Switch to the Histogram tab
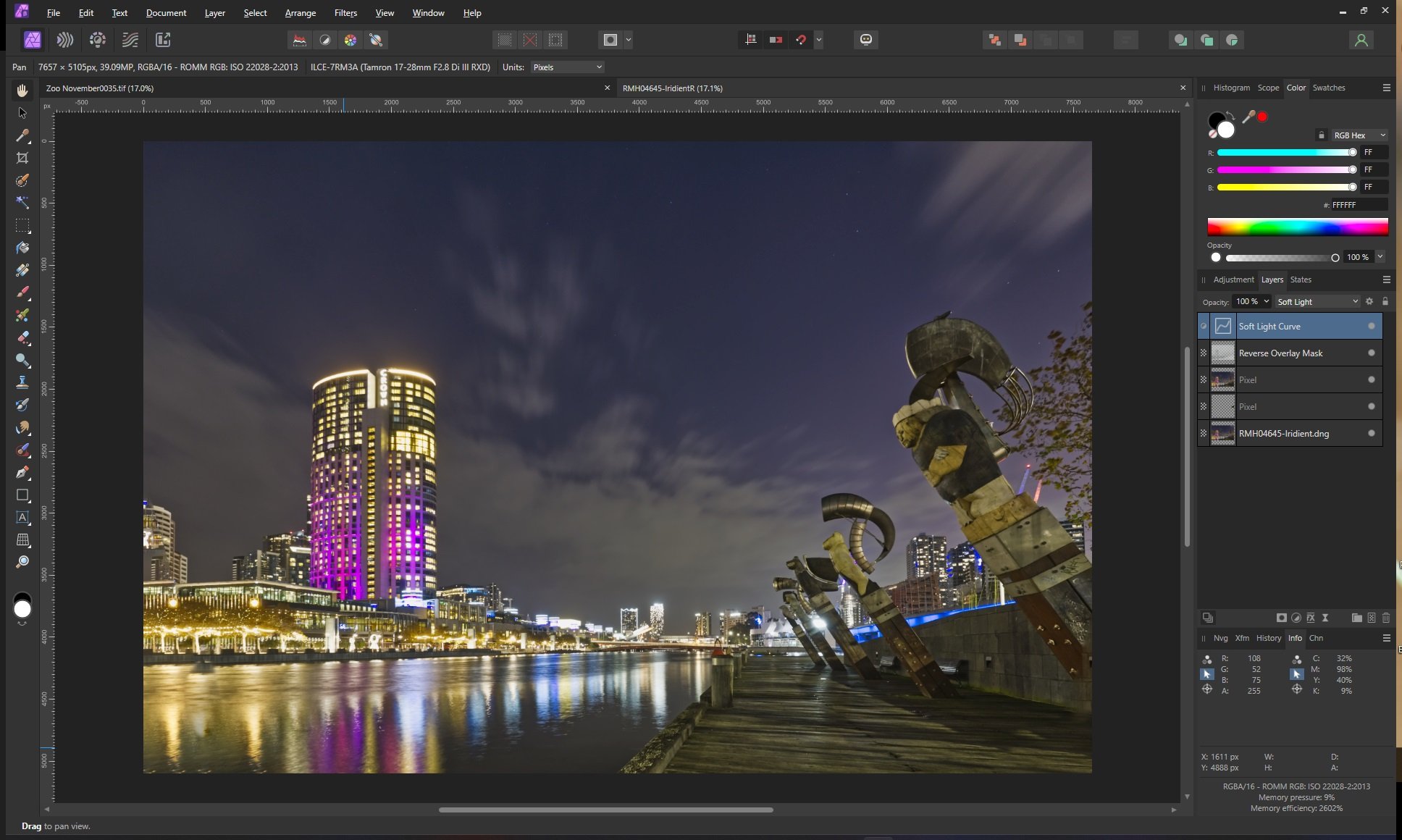1402x840 pixels. pos(1231,88)
